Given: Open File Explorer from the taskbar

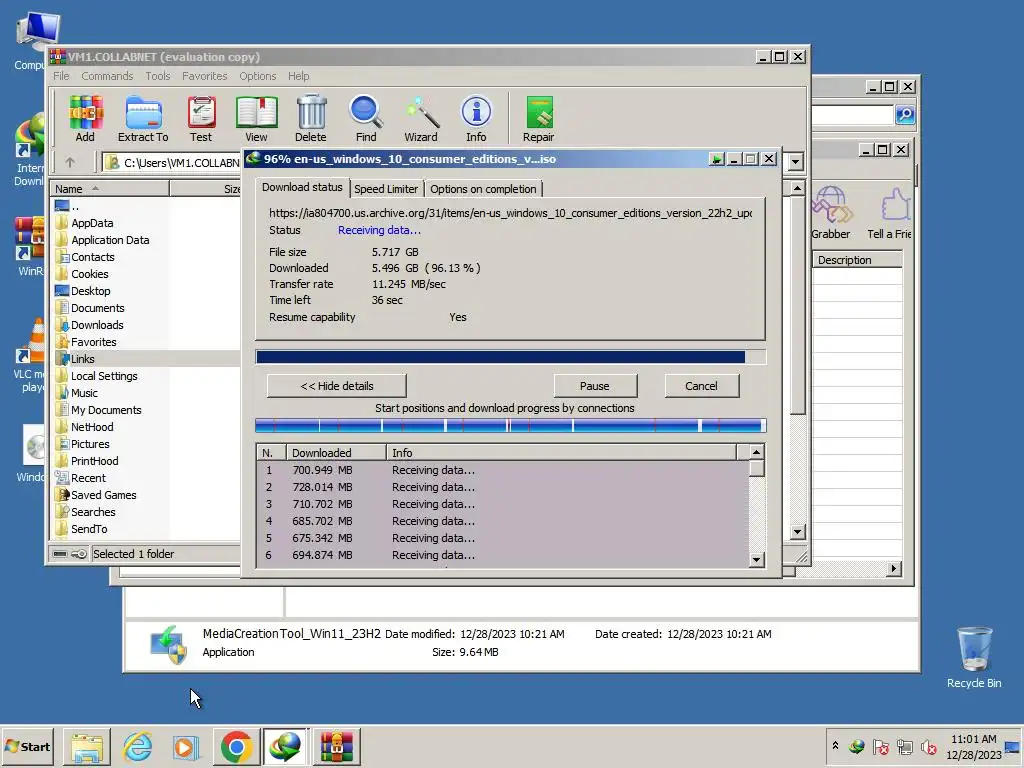Looking at the screenshot, I should click(87, 746).
